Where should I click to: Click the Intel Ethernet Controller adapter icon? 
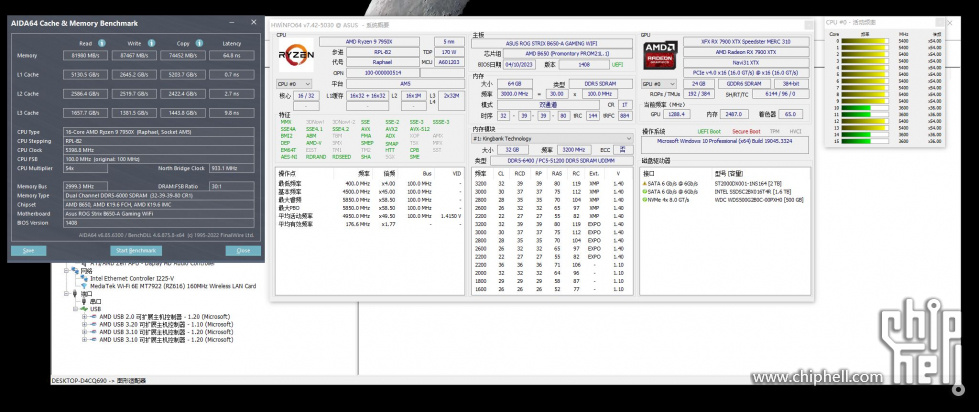pos(84,278)
